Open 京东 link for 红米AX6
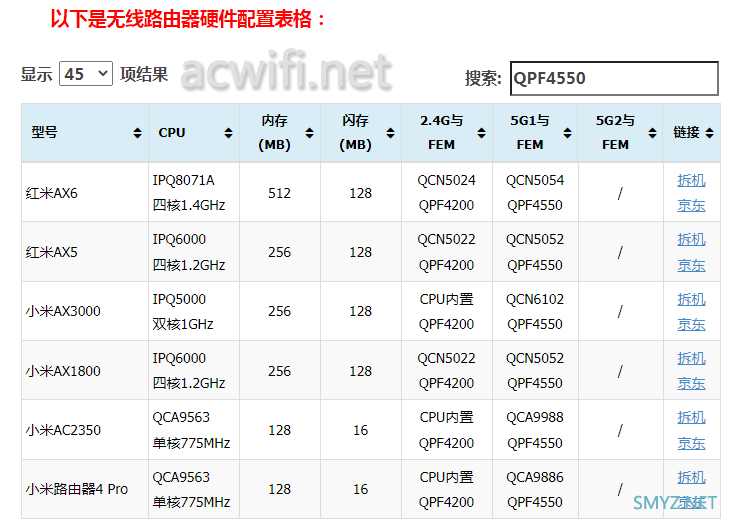Viewport: 730px width, 522px height. (x=691, y=205)
